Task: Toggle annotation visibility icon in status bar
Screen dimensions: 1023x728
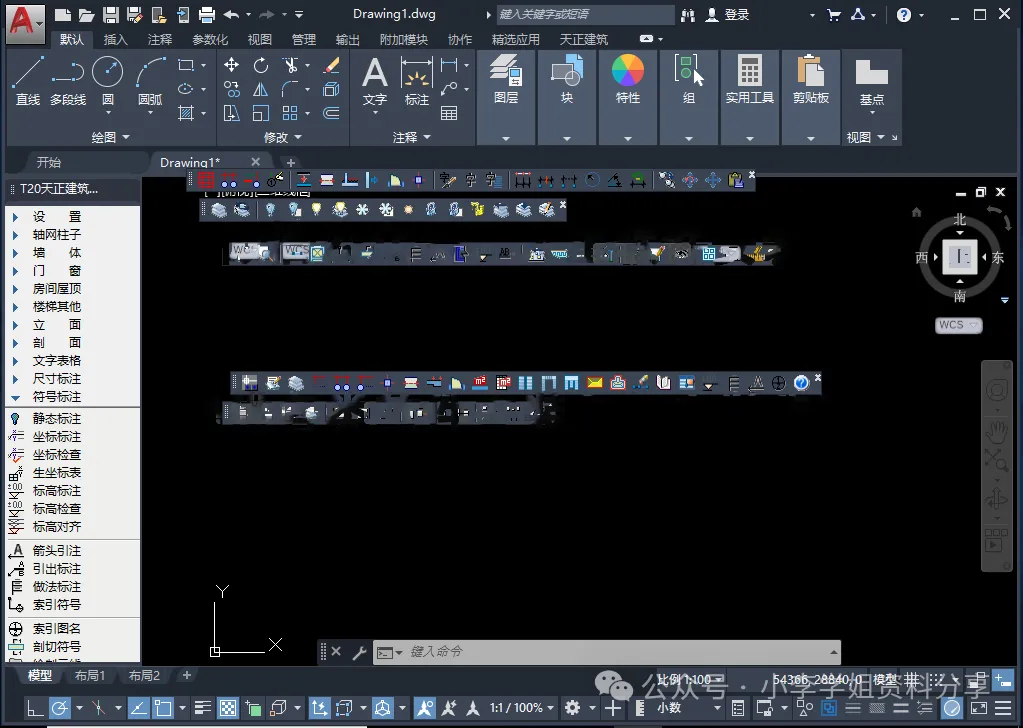Action: [424, 708]
